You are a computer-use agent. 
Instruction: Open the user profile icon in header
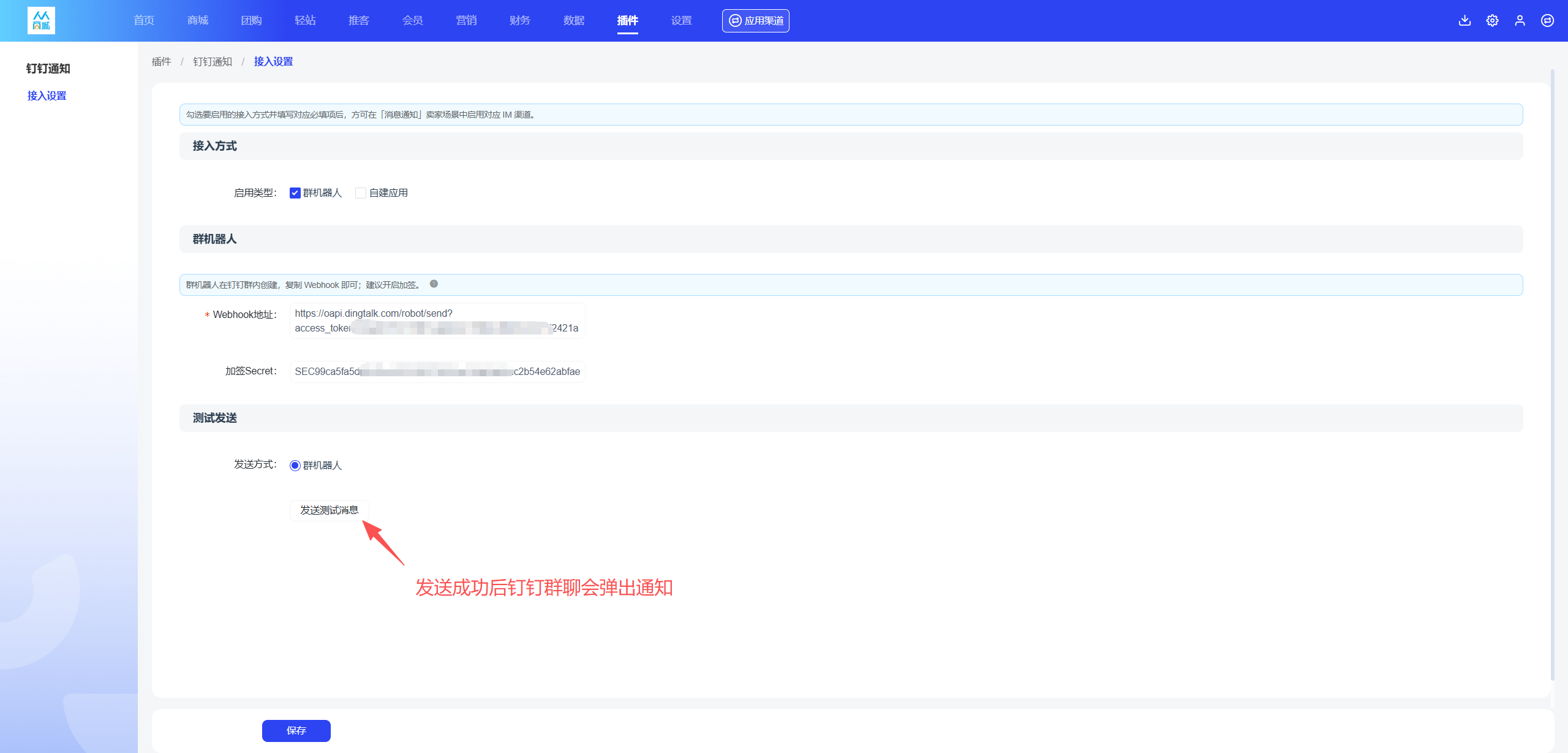click(1520, 20)
